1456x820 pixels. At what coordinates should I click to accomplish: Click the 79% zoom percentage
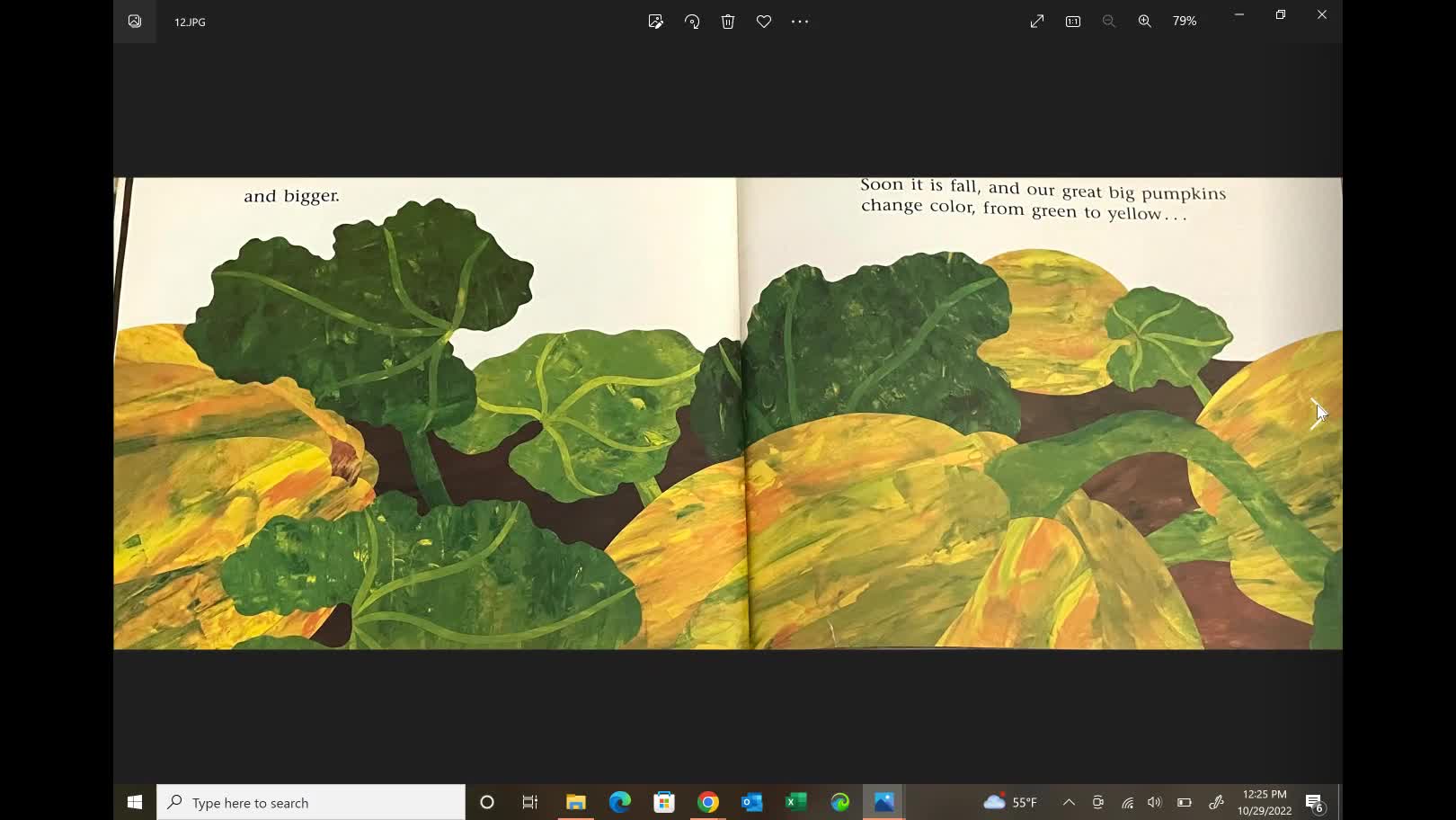1185,22
